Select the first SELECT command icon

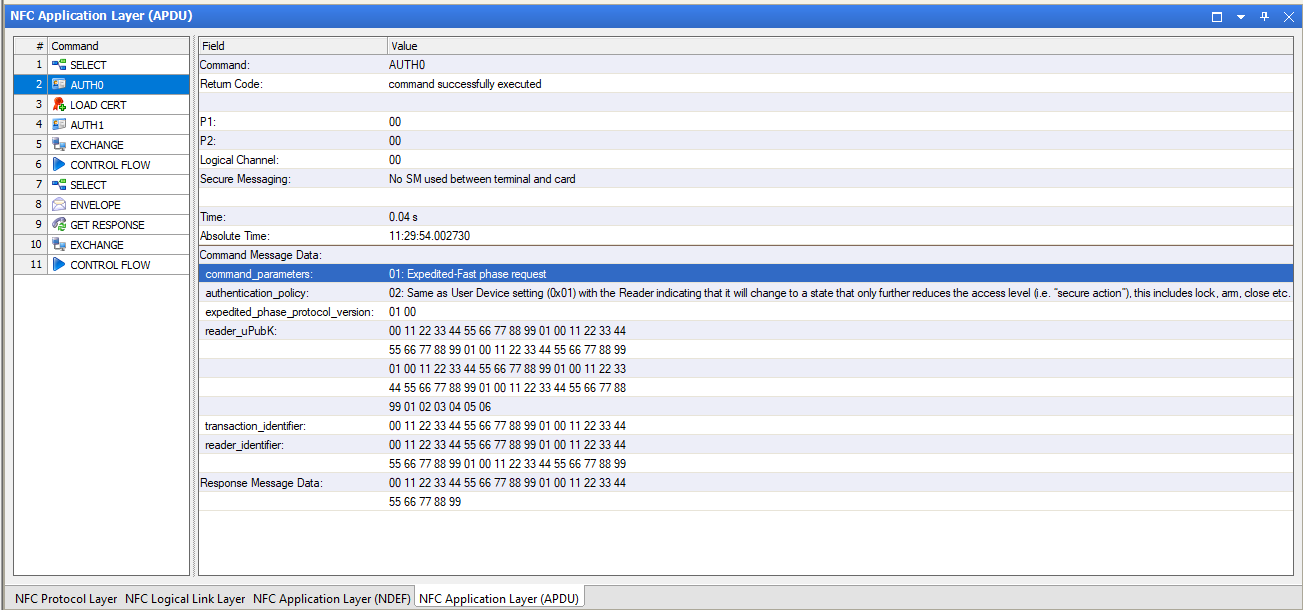pos(59,65)
